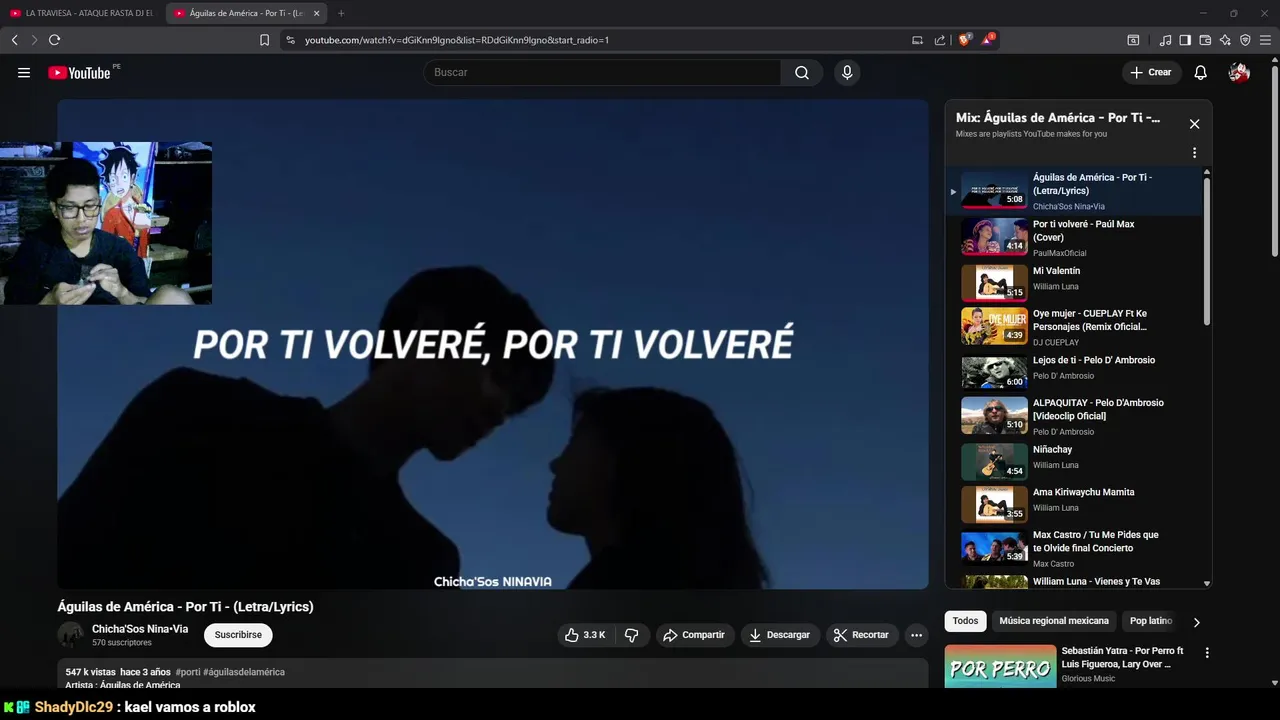Open Brave Rewards triangle icon
This screenshot has height=720, width=1280.
(988, 40)
